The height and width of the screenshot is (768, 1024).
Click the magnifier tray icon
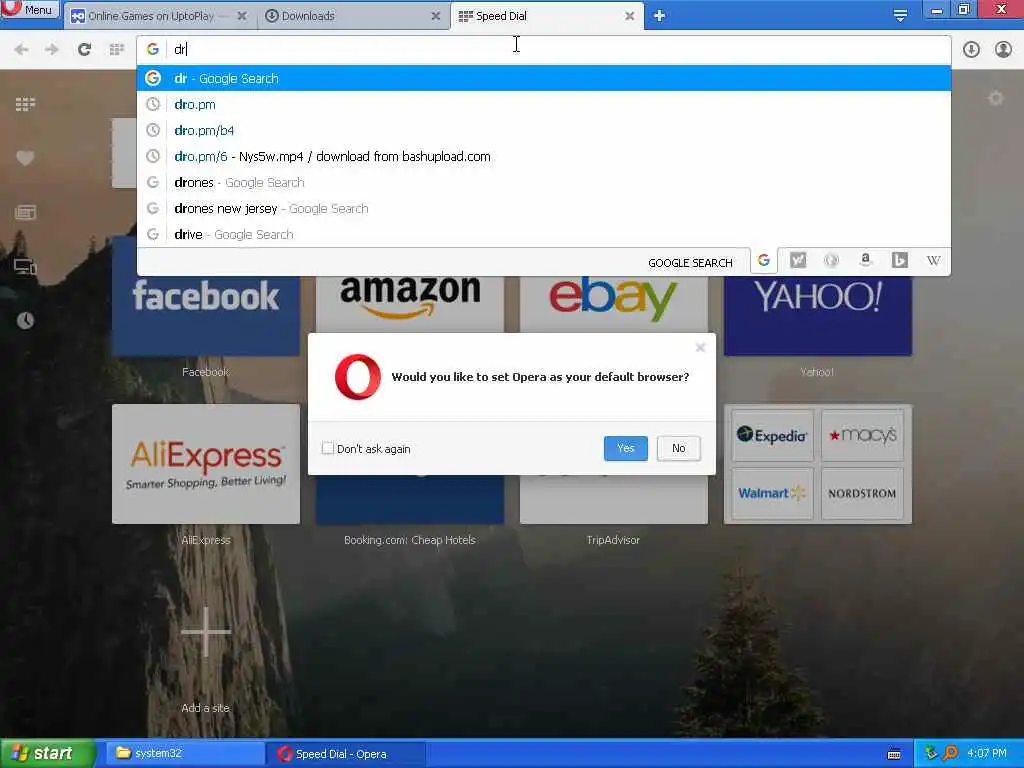coord(950,754)
